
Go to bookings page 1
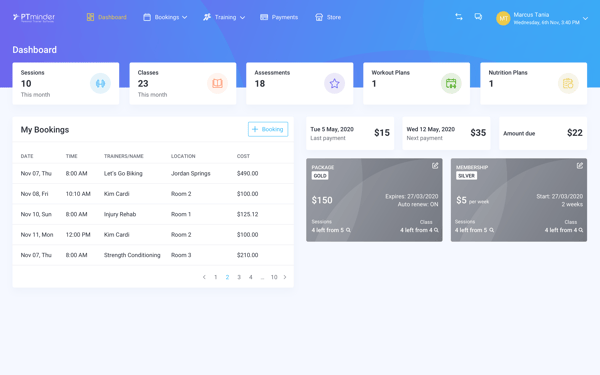click(215, 277)
